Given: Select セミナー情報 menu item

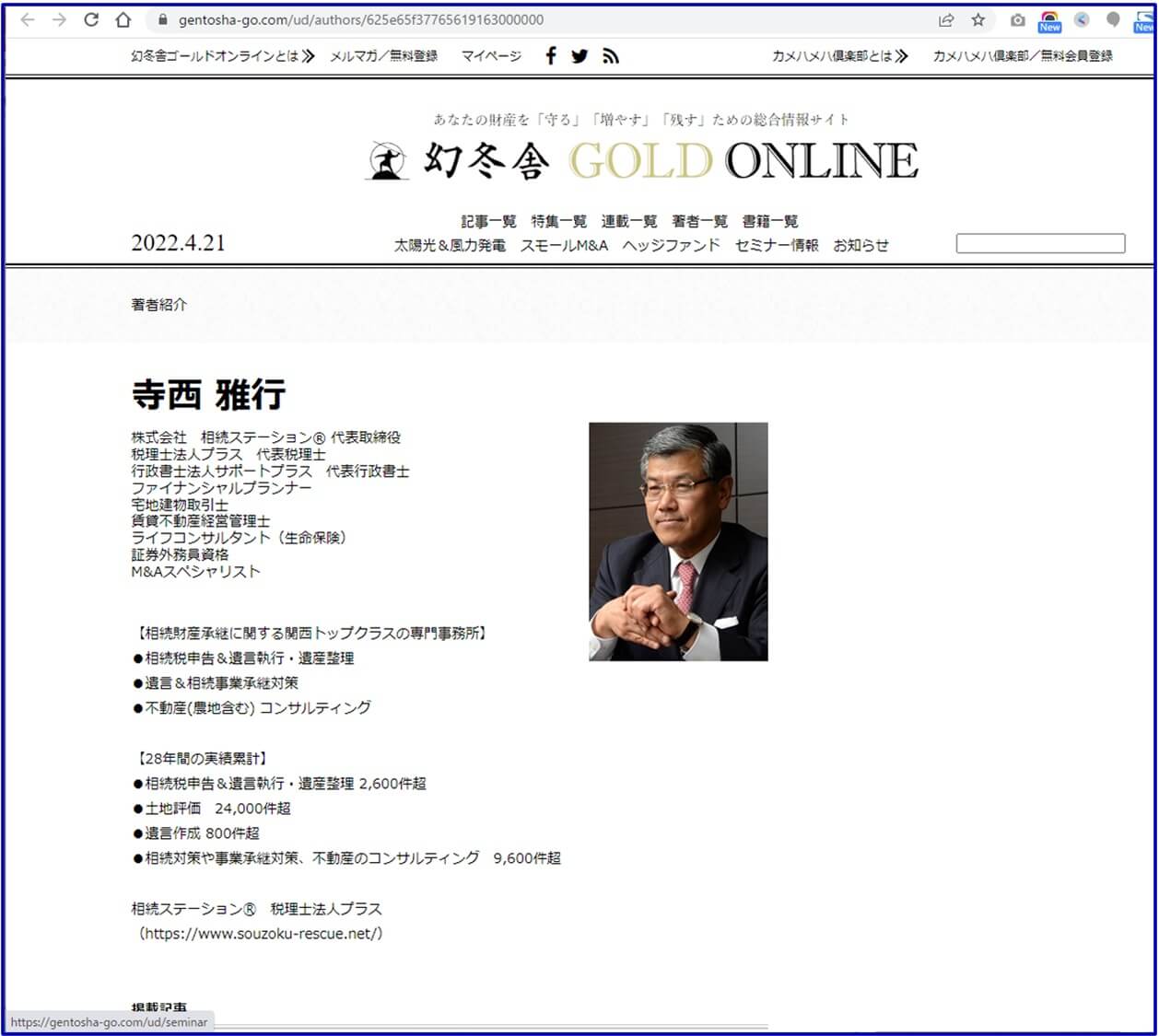Looking at the screenshot, I should (777, 245).
